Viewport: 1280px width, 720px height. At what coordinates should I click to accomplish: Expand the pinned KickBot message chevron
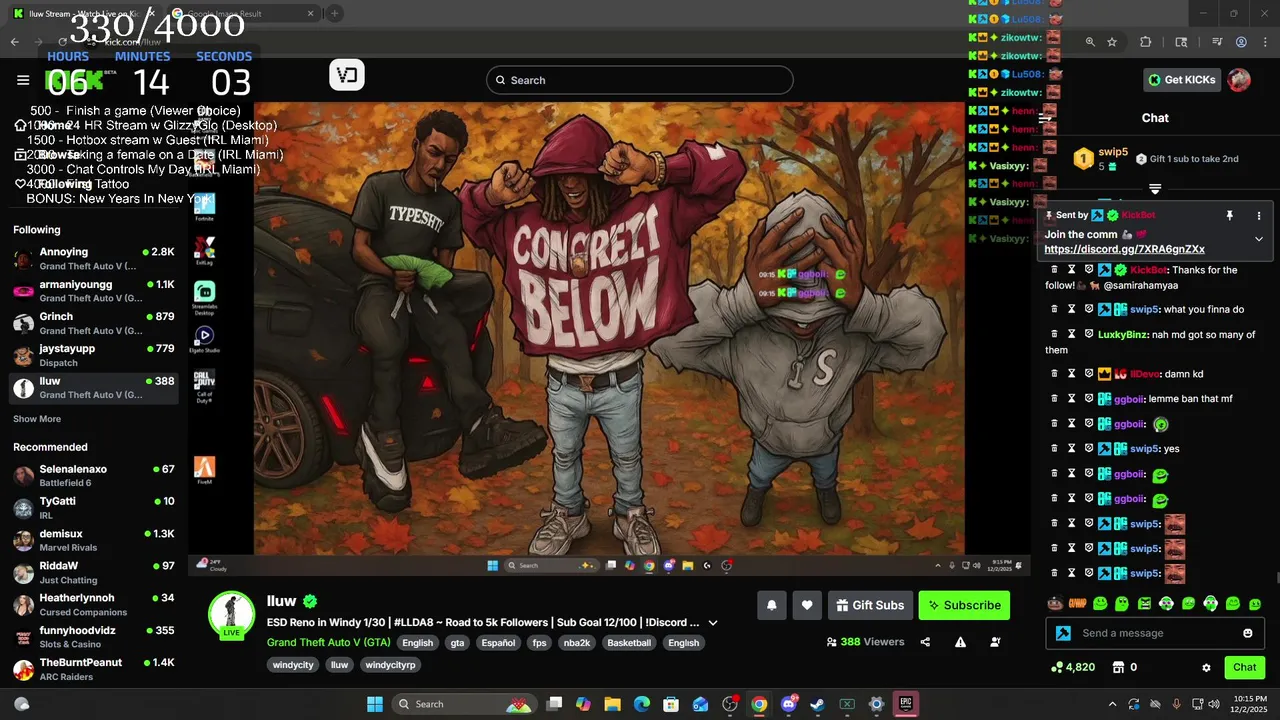1259,239
